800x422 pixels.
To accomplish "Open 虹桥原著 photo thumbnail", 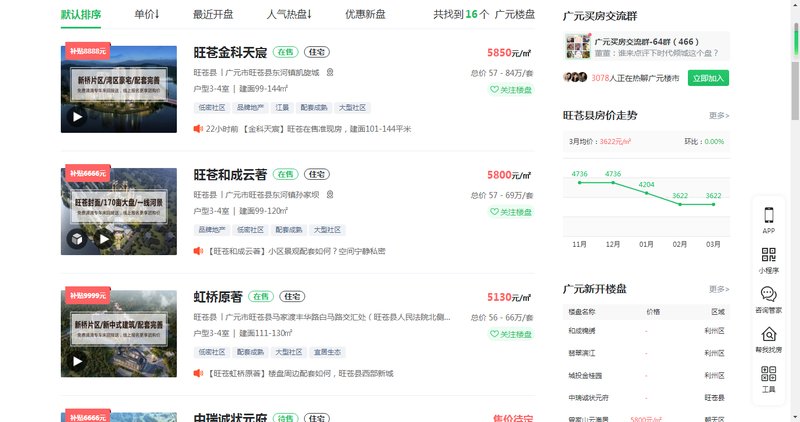I will point(119,334).
